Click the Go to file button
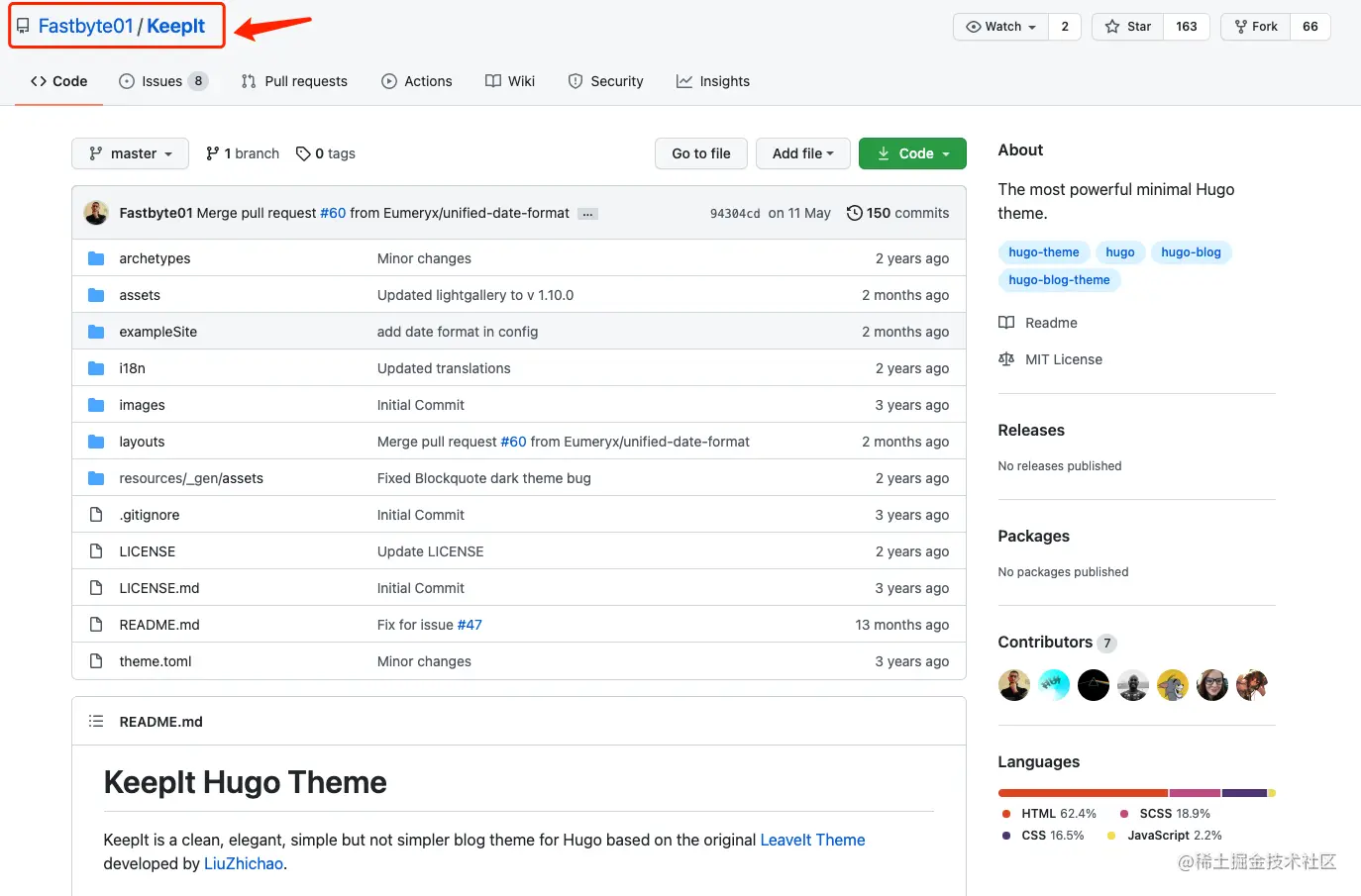 [x=701, y=153]
